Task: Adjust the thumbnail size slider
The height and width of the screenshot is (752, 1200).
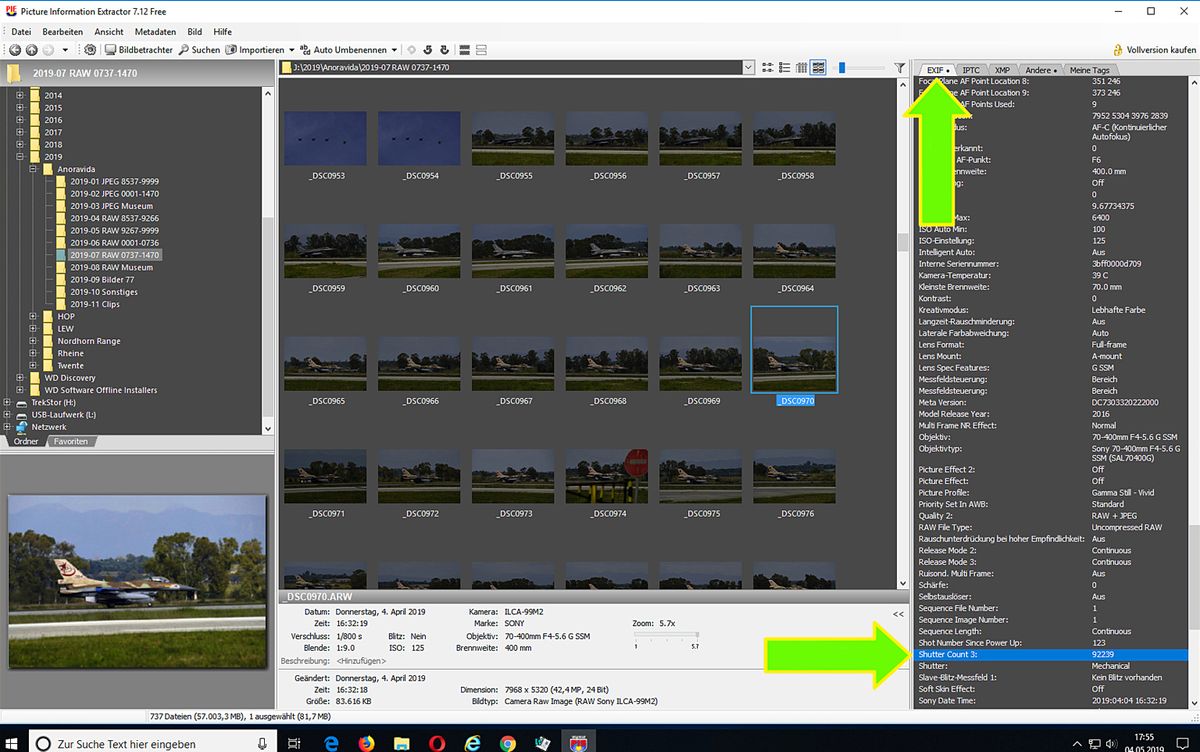Action: point(843,68)
